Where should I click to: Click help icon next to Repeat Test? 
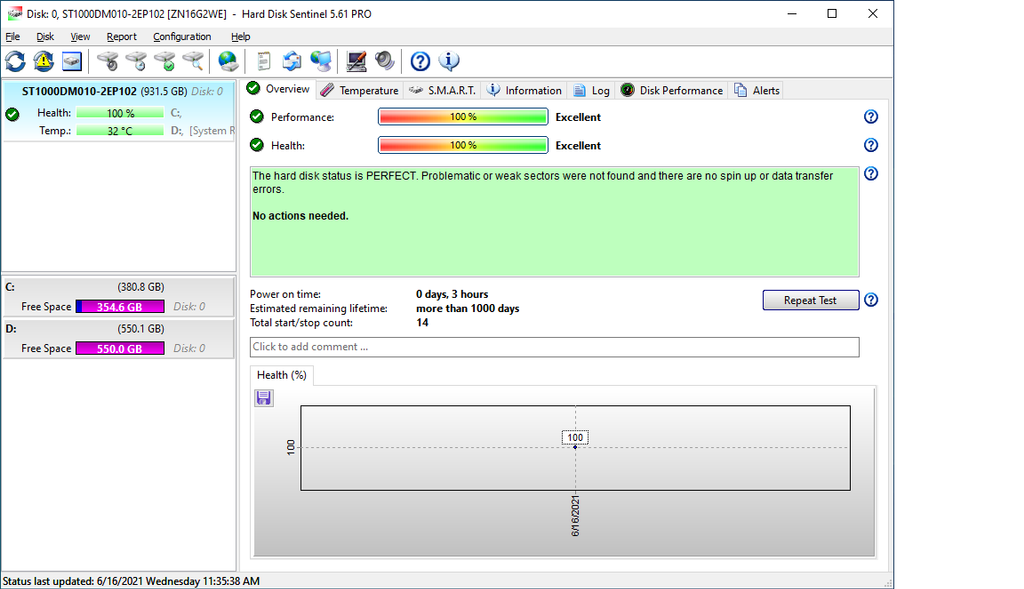pos(871,300)
